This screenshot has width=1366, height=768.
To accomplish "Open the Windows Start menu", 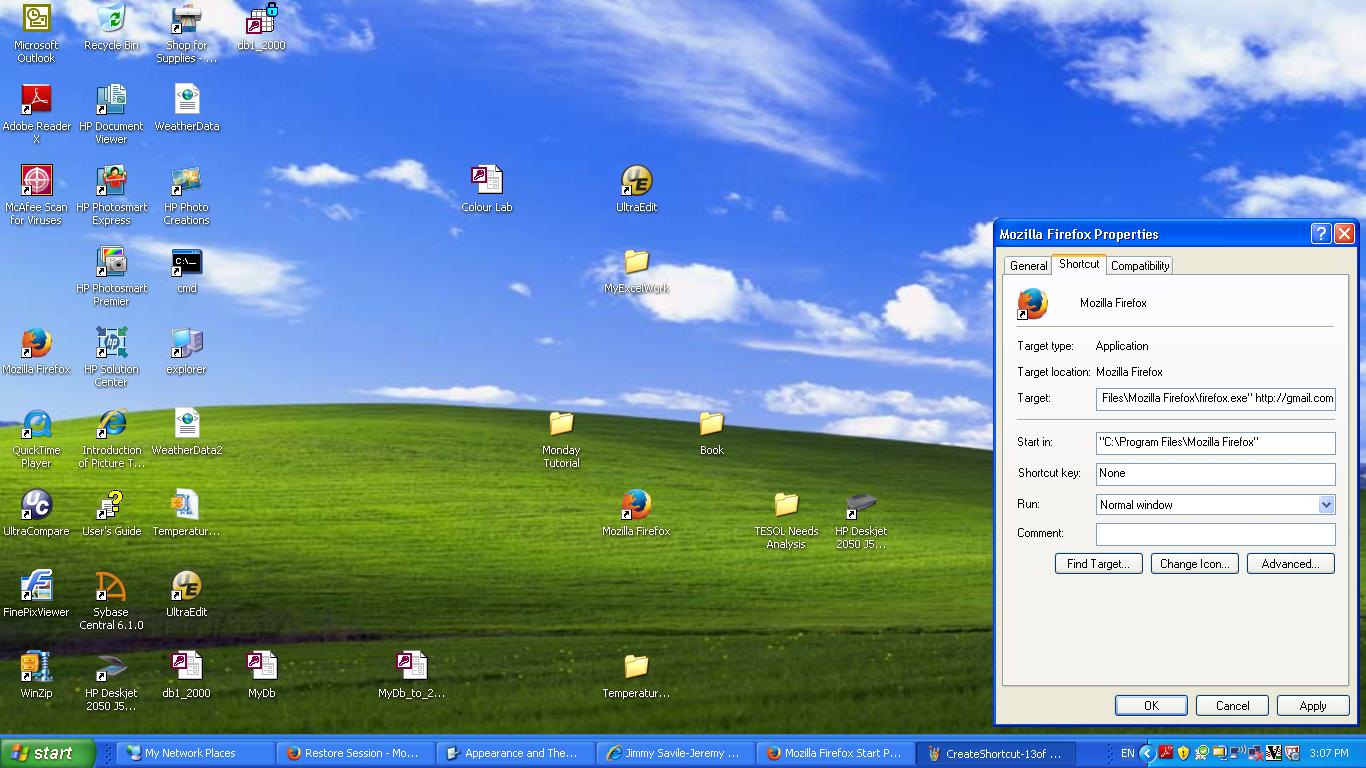I will 47,753.
